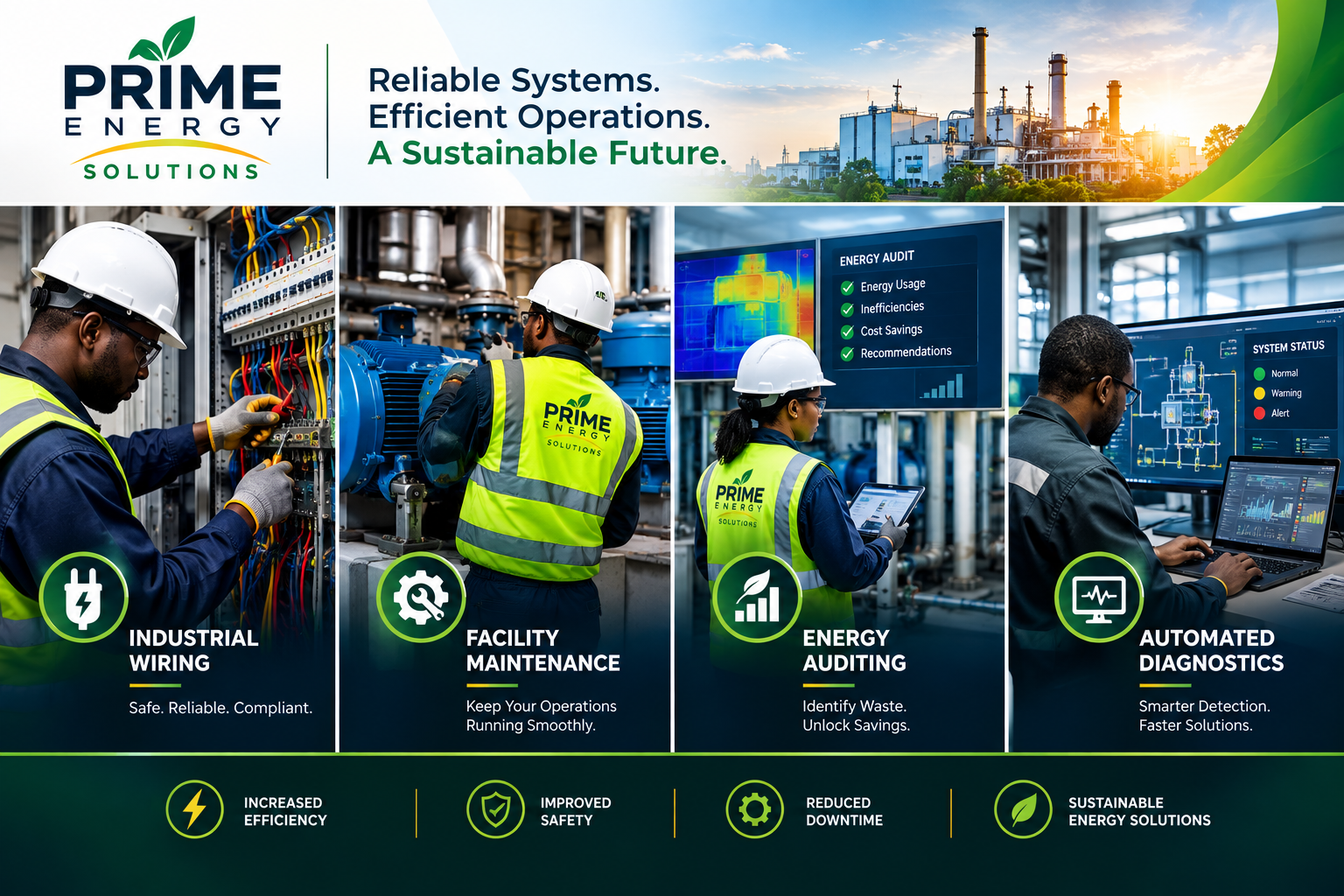Click the shield checkmark Improved Safety icon

click(495, 809)
